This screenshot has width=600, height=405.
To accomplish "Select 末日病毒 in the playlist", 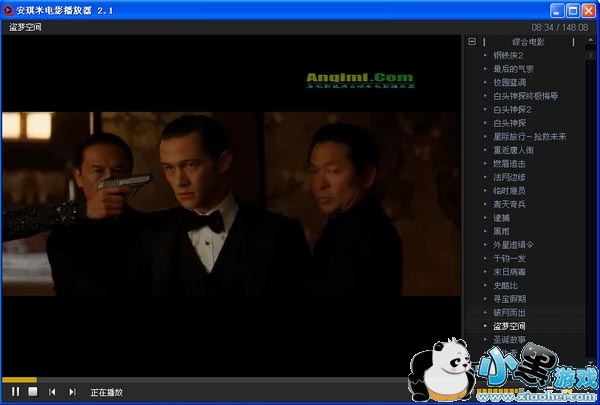I will click(509, 272).
